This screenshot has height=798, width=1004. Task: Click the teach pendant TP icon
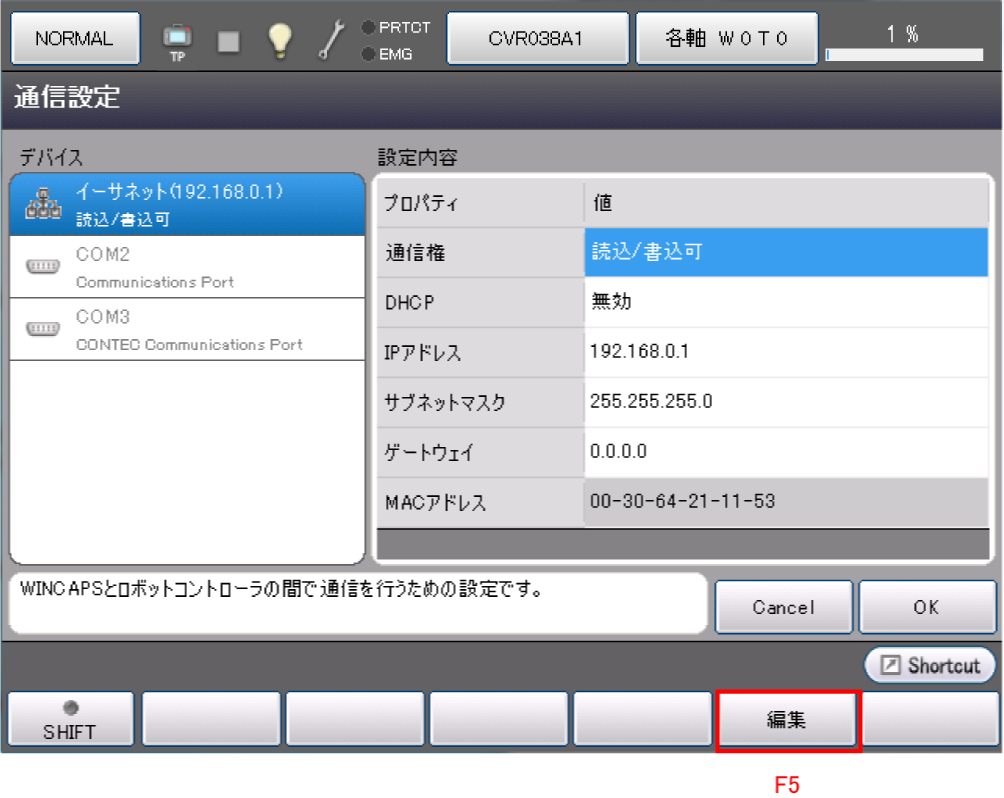point(177,41)
